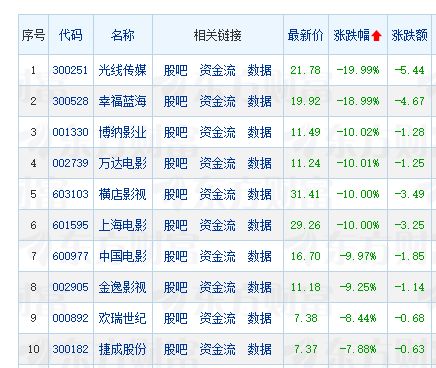Viewport: 436px width, 368px height.
Task: Open 资金流 for 横店影视
Action: [x=217, y=194]
